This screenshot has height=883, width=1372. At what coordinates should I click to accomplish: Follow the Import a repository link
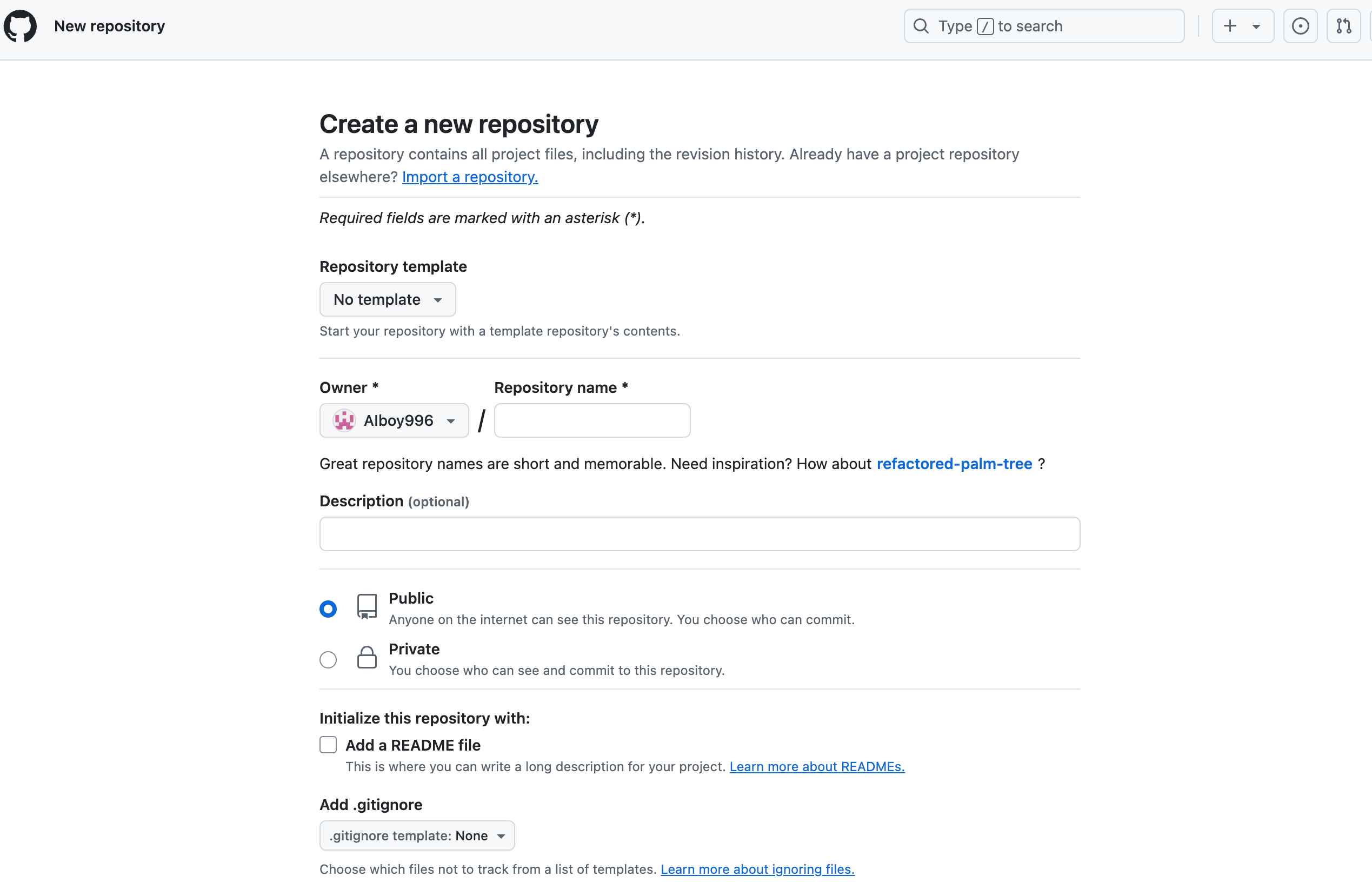470,177
